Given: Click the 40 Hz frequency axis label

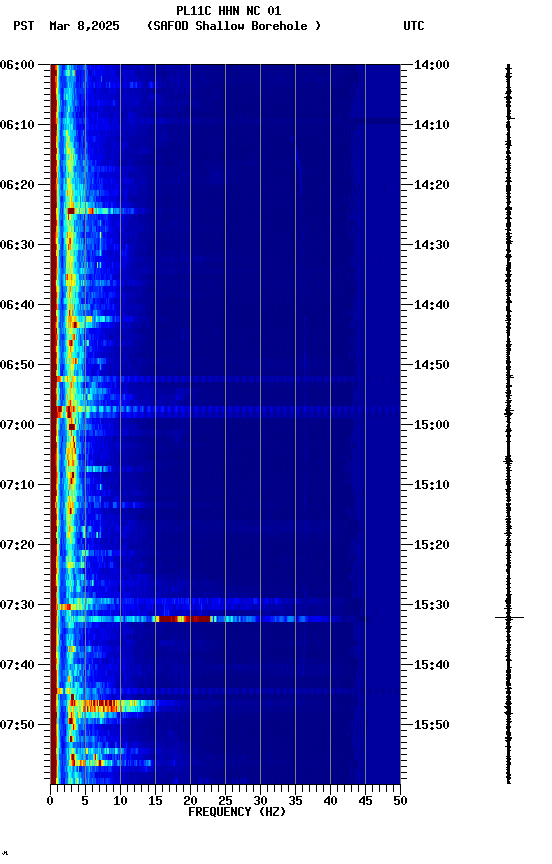Looking at the screenshot, I should pos(331,801).
